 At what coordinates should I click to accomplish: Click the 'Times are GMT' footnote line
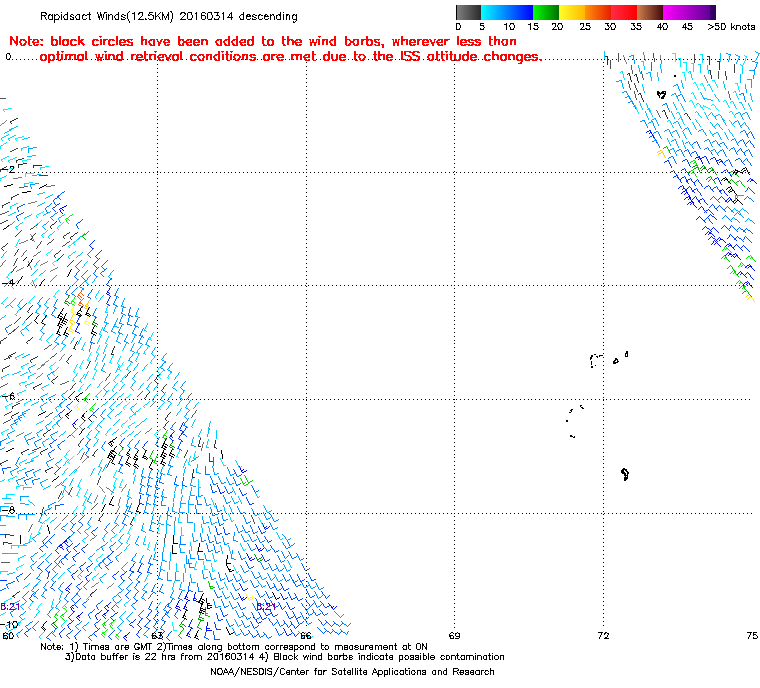(234, 647)
